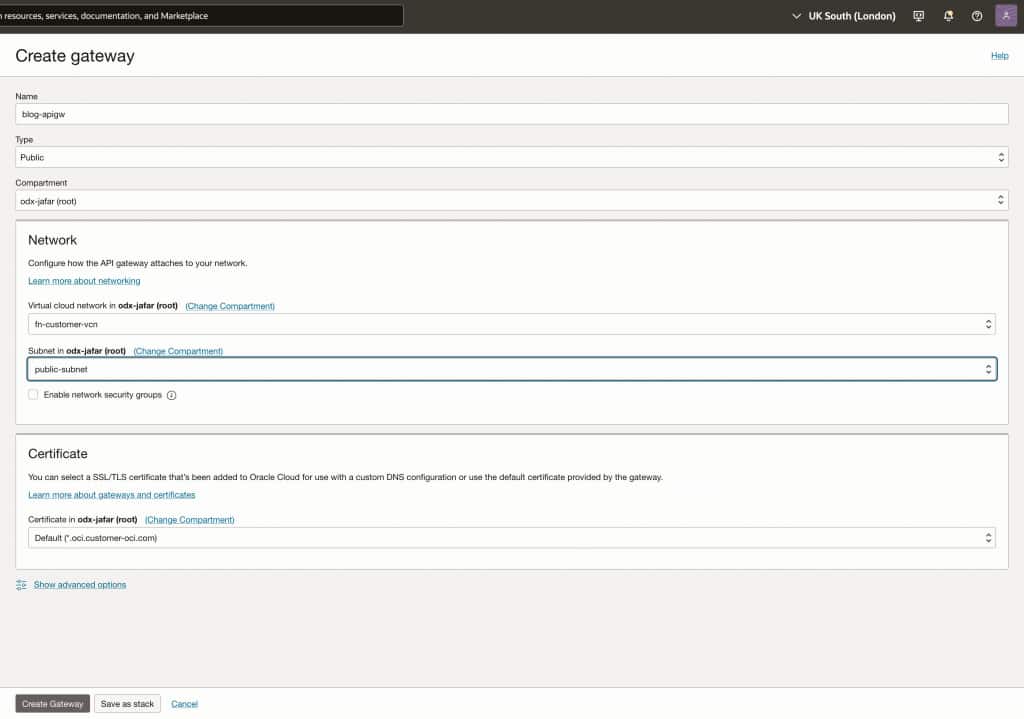Click the Create Gateway button
The height and width of the screenshot is (719, 1024).
(x=53, y=704)
